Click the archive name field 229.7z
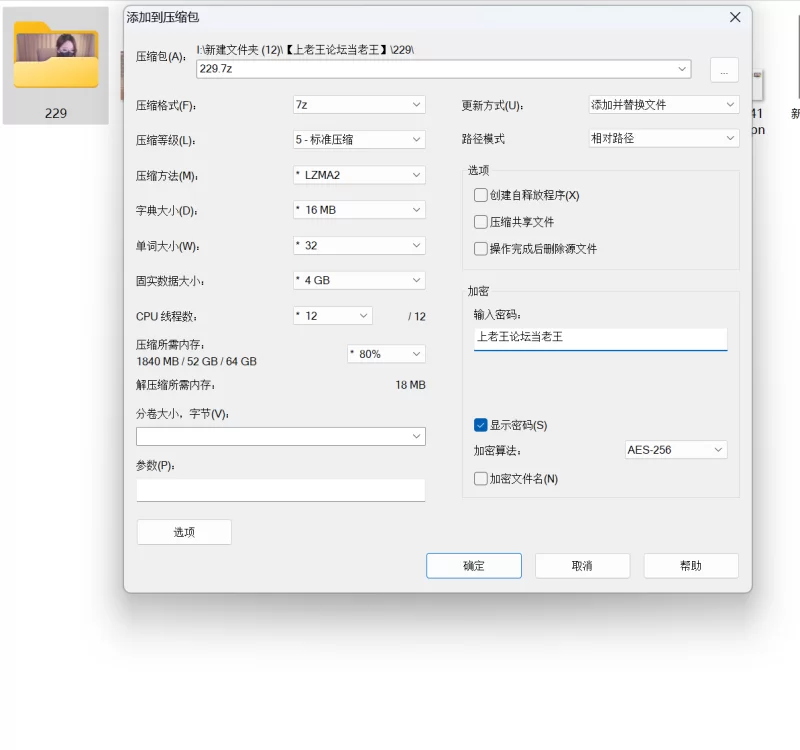800x750 pixels. tap(443, 69)
